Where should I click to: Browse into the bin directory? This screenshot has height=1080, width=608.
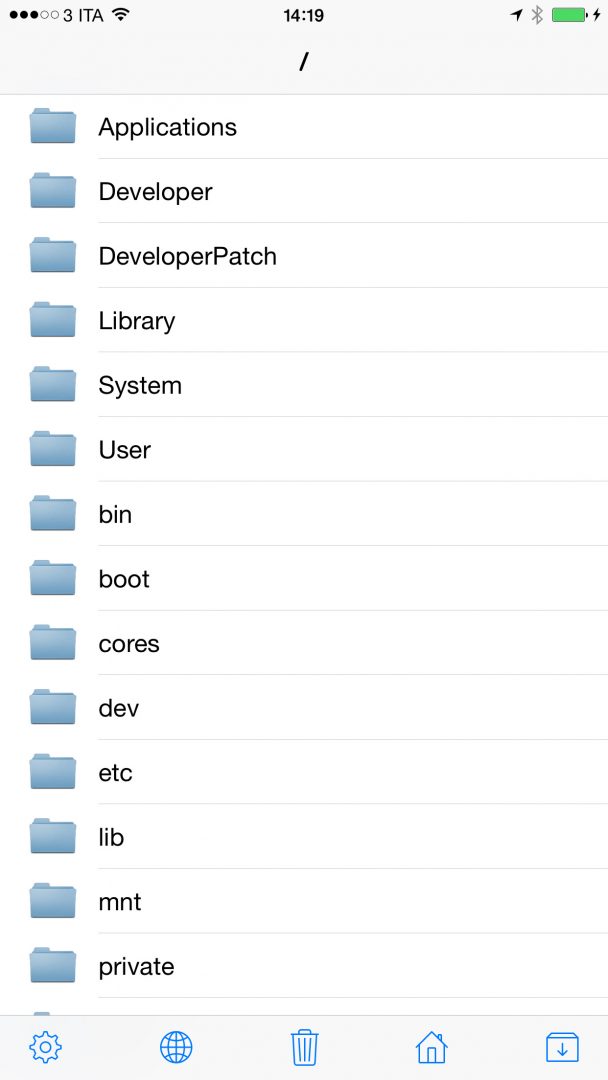coord(115,514)
